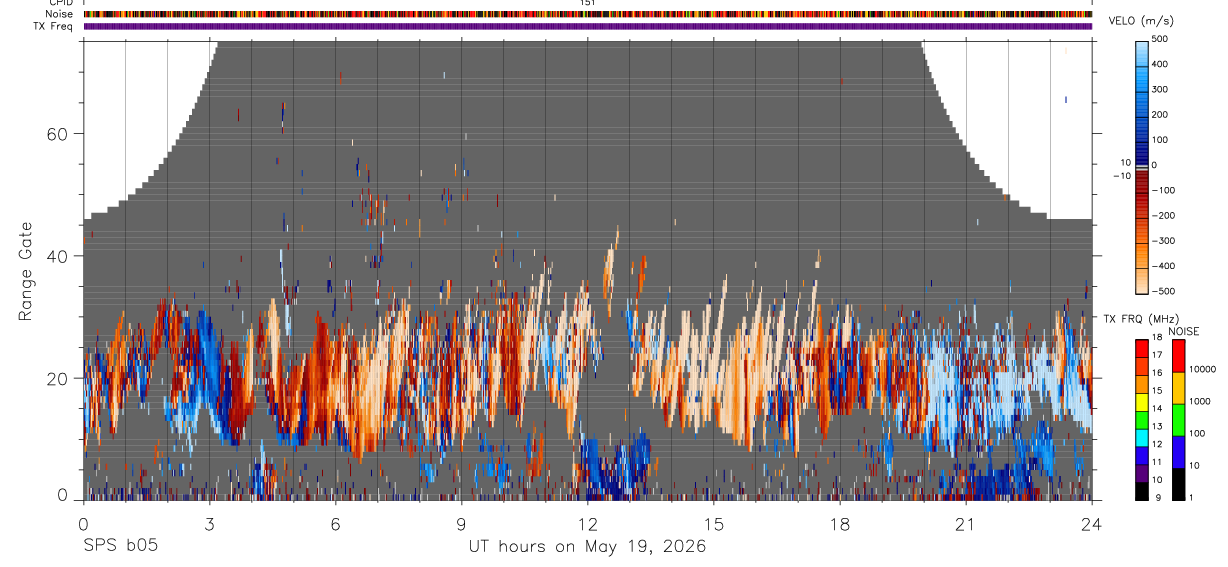Click the 6 tick on UT hours axis
Viewport: 1228px width, 567px height.
coord(335,522)
